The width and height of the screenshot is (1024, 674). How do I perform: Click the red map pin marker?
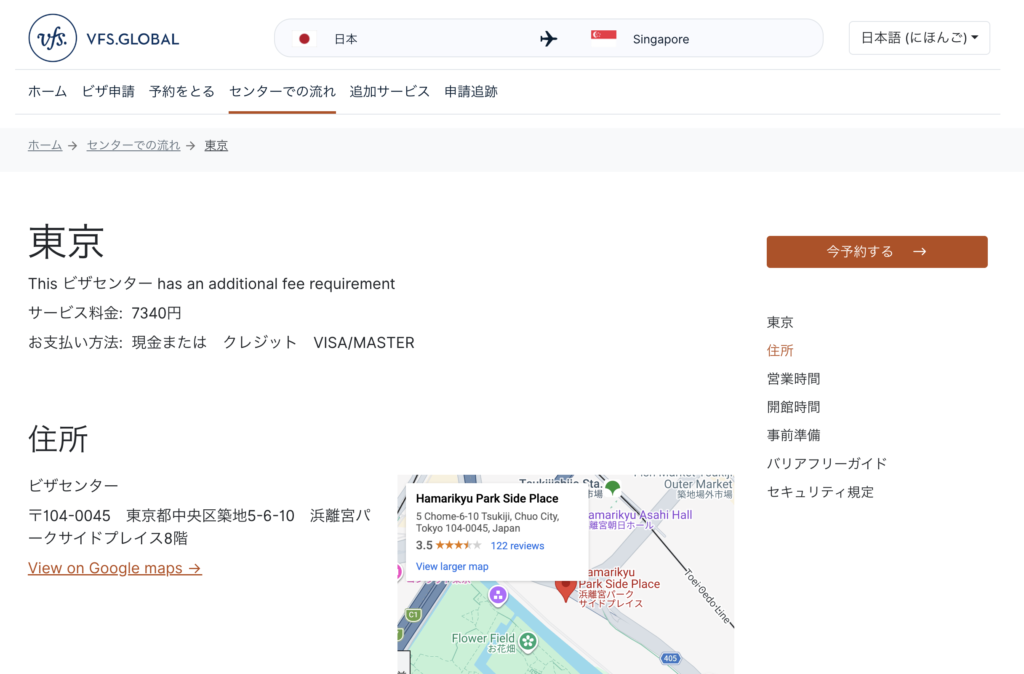point(566,590)
